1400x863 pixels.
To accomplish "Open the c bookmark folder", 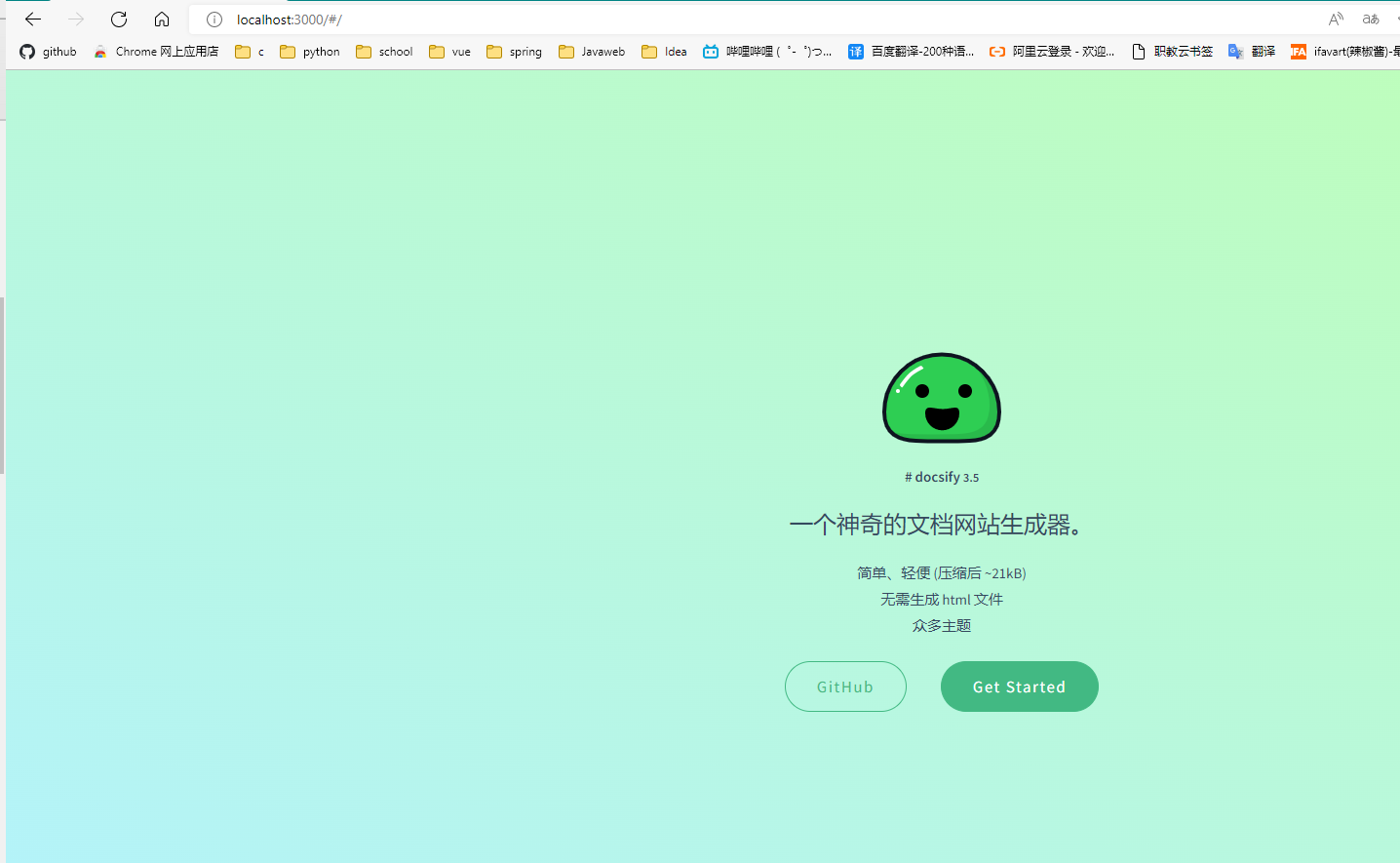I will 250,52.
